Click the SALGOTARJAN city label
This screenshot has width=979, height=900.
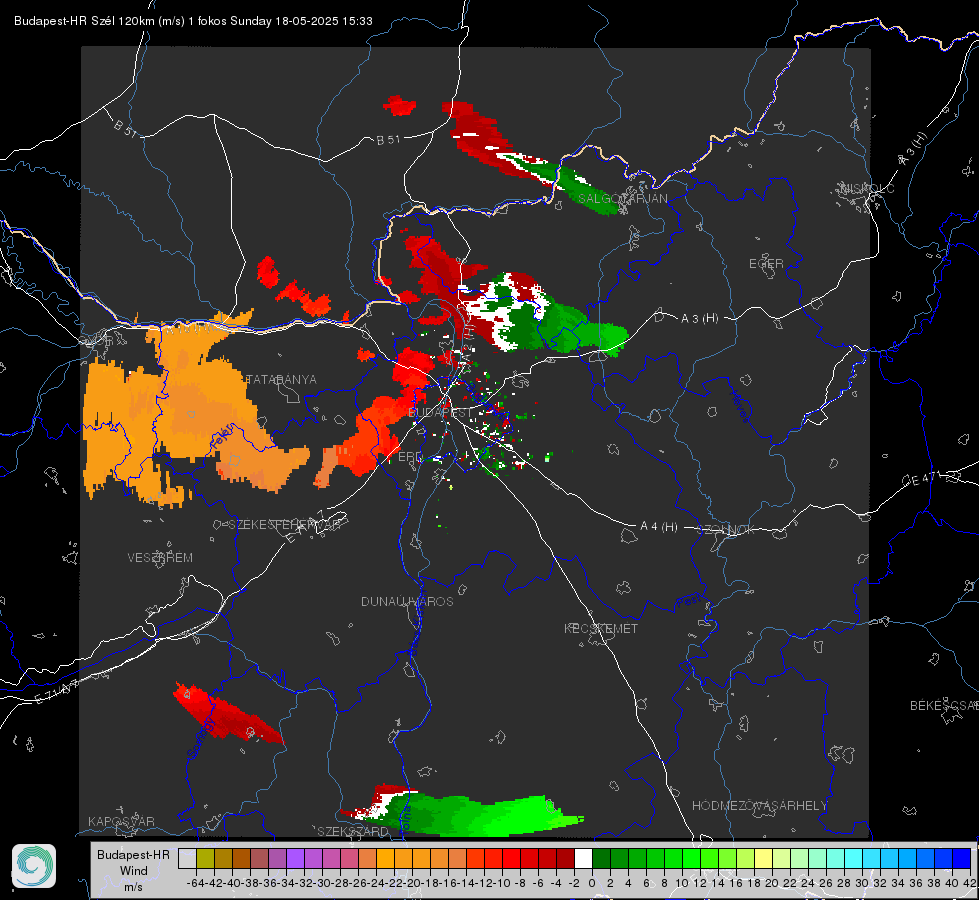coord(622,199)
